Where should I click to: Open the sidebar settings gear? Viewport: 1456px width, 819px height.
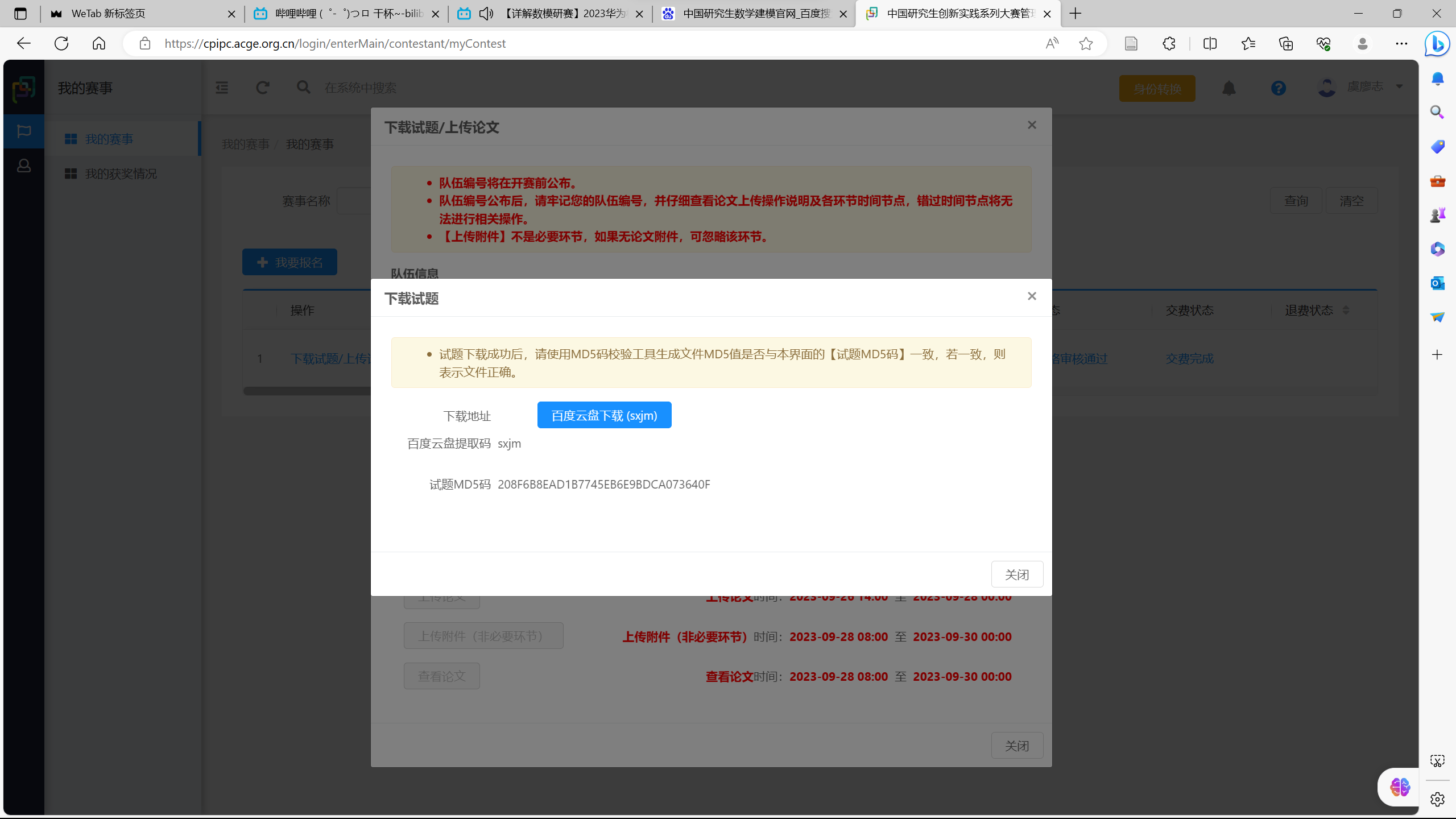click(1437, 799)
